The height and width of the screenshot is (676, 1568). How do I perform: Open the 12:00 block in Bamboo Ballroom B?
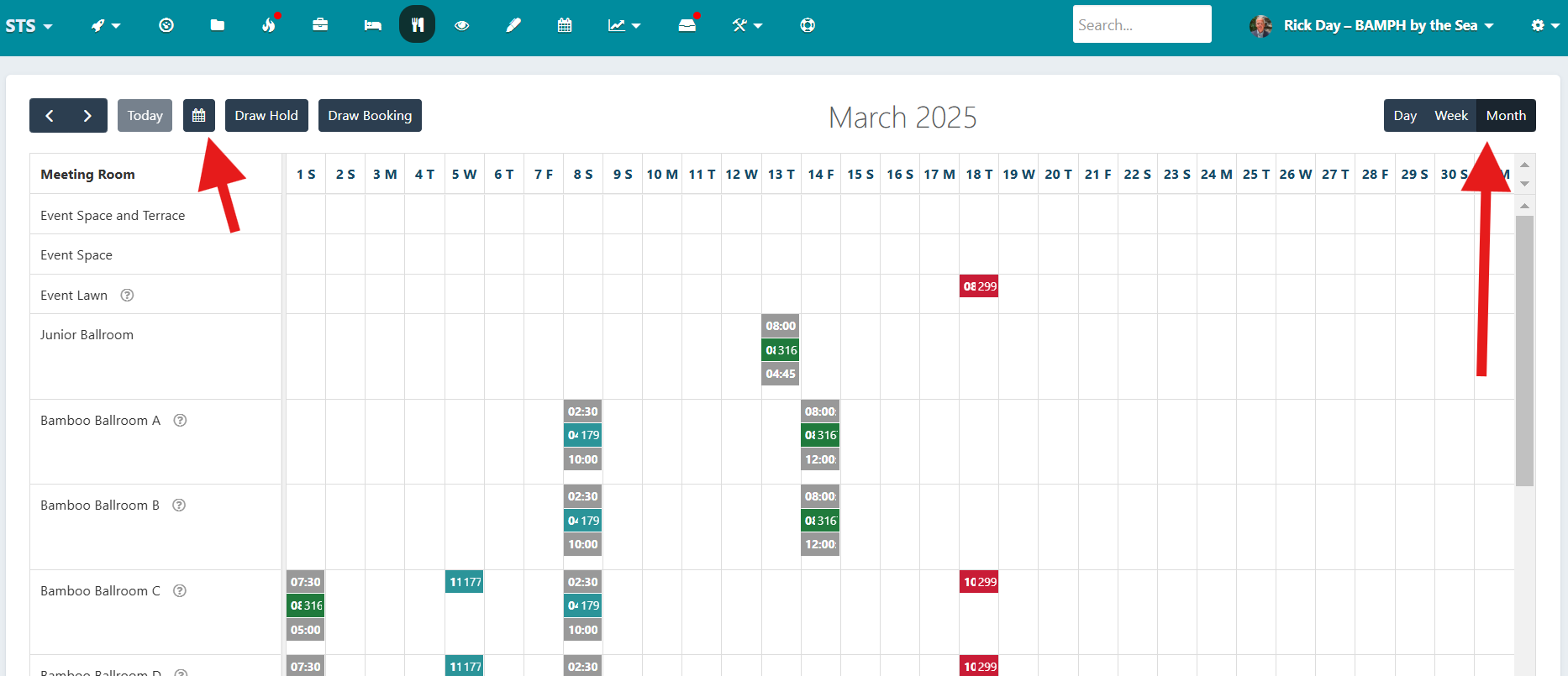click(x=820, y=544)
